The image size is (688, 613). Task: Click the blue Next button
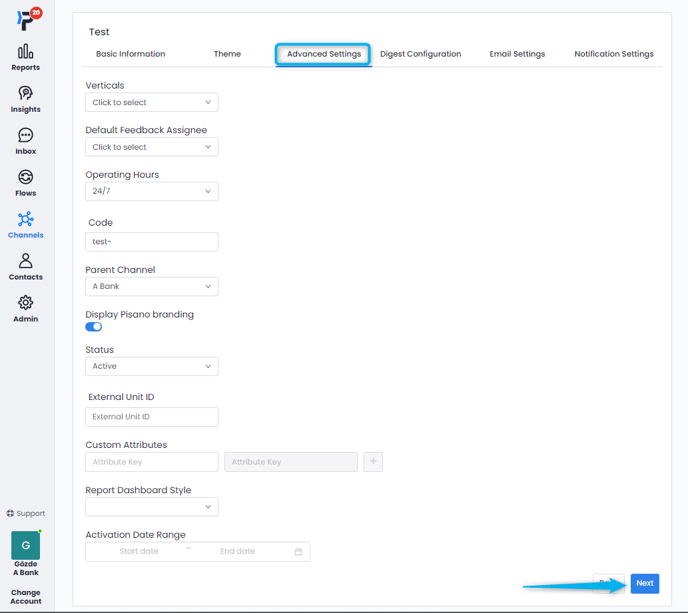click(645, 583)
